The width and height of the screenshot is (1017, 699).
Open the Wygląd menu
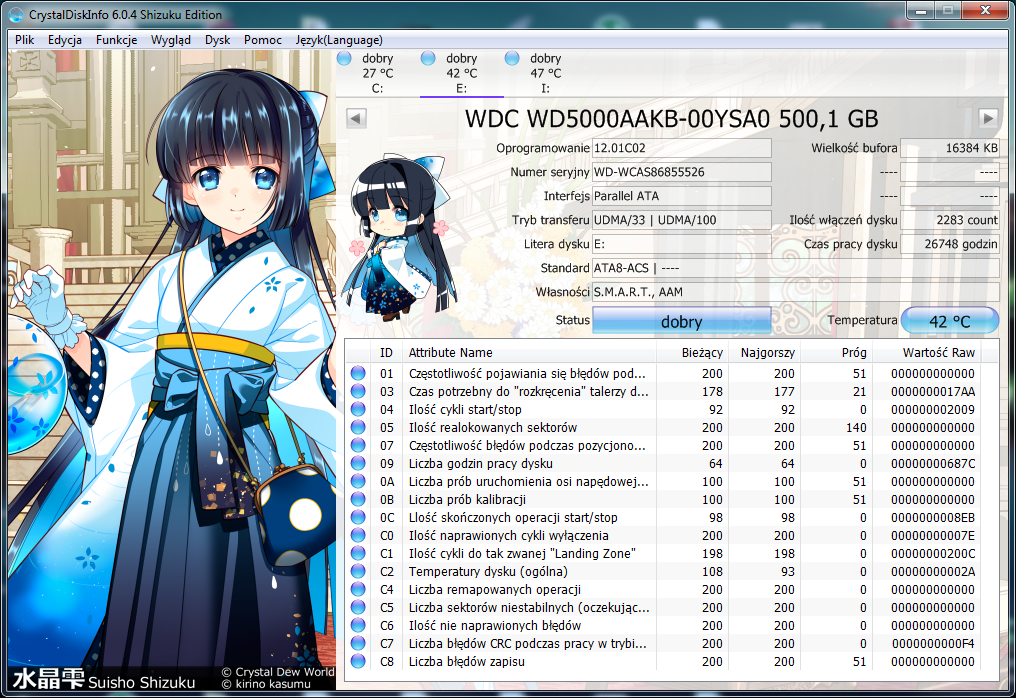click(x=171, y=40)
